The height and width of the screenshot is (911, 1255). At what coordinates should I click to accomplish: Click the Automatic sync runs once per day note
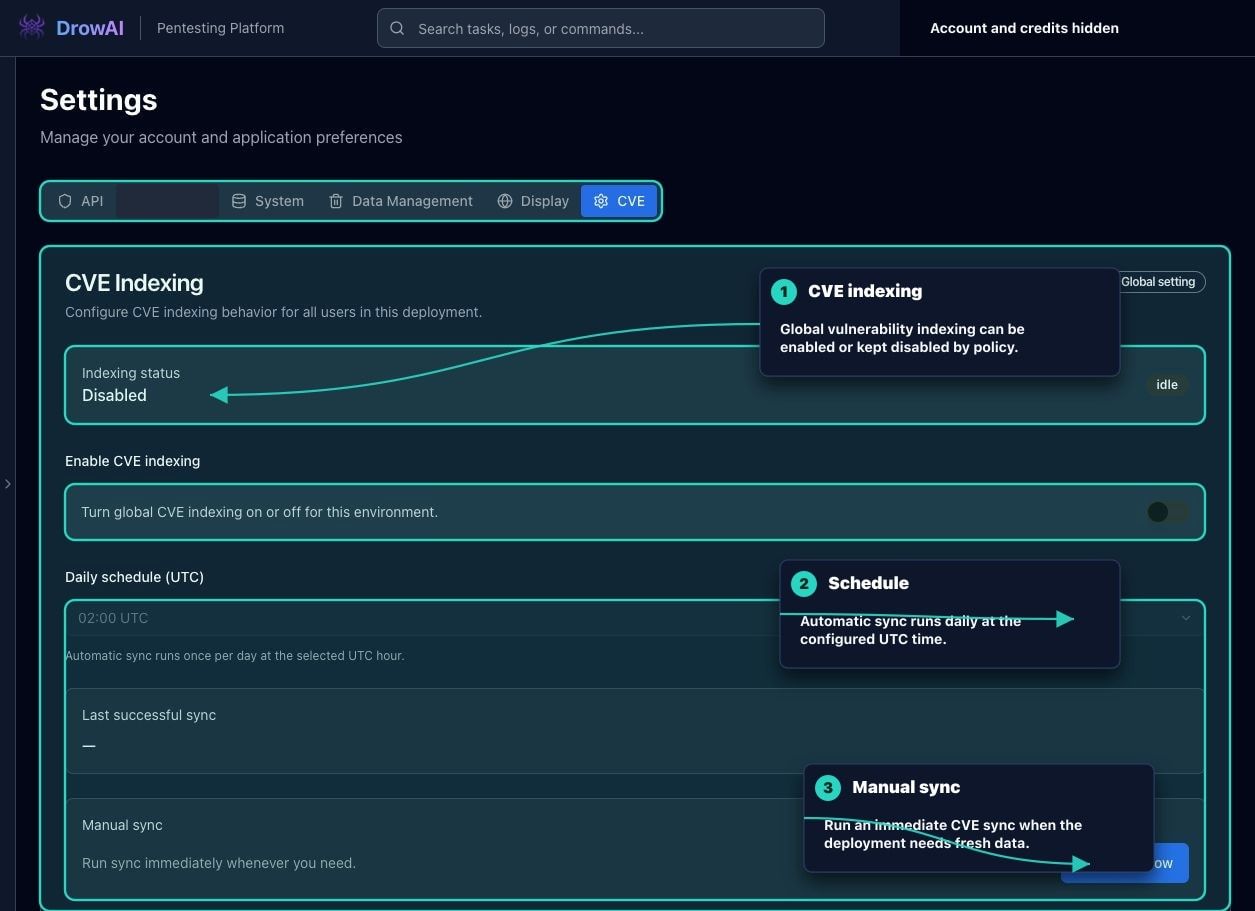(235, 656)
